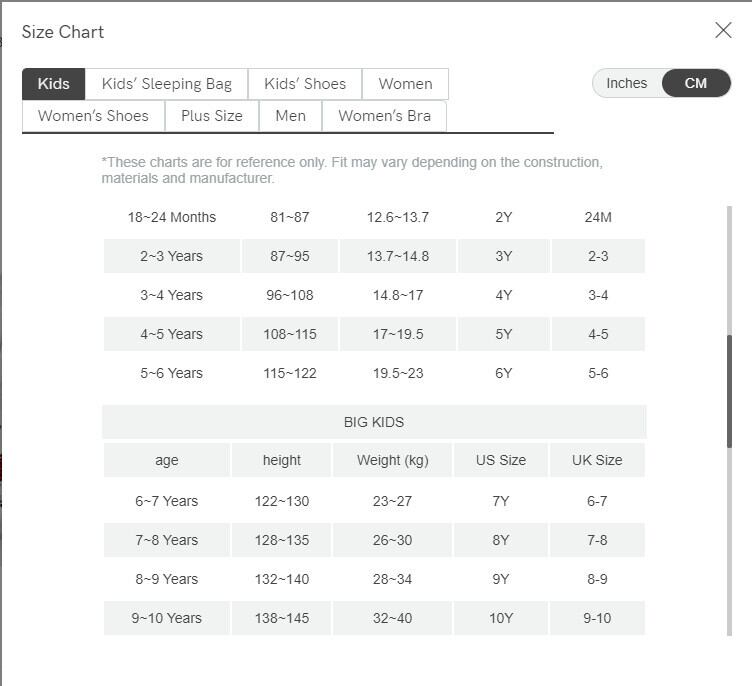Switch to the Men tab
The width and height of the screenshot is (752, 686).
[x=290, y=116]
